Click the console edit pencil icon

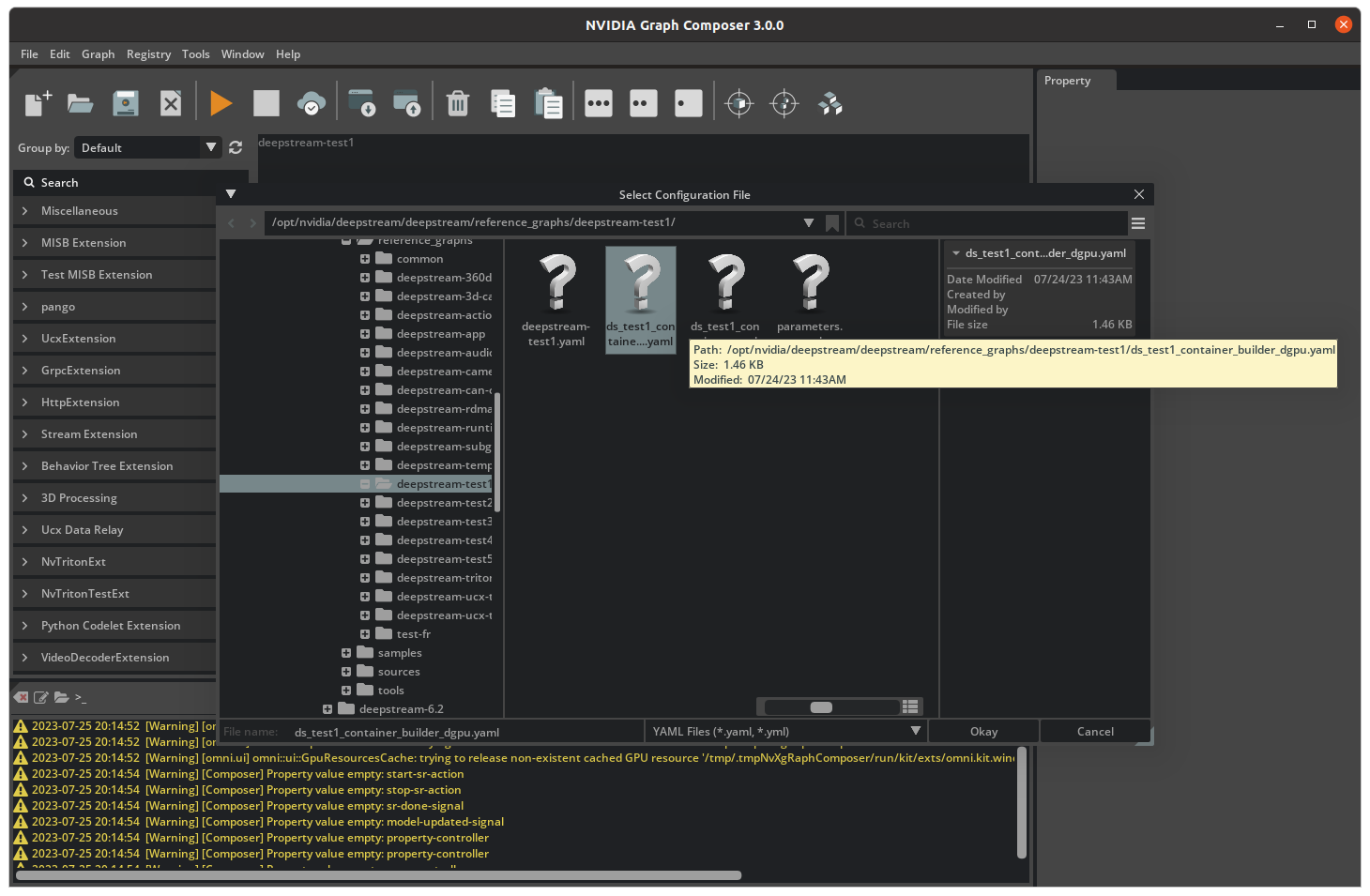click(x=41, y=697)
